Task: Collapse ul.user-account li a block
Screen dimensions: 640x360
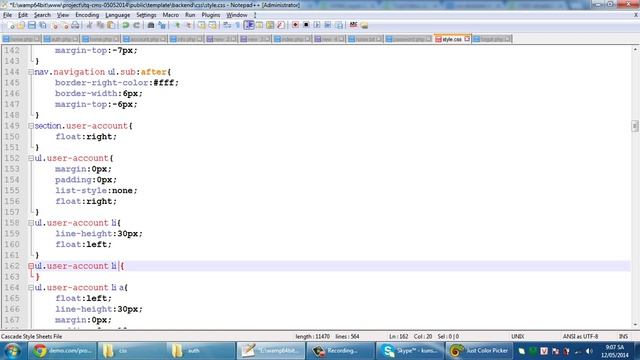Action: [x=31, y=288]
